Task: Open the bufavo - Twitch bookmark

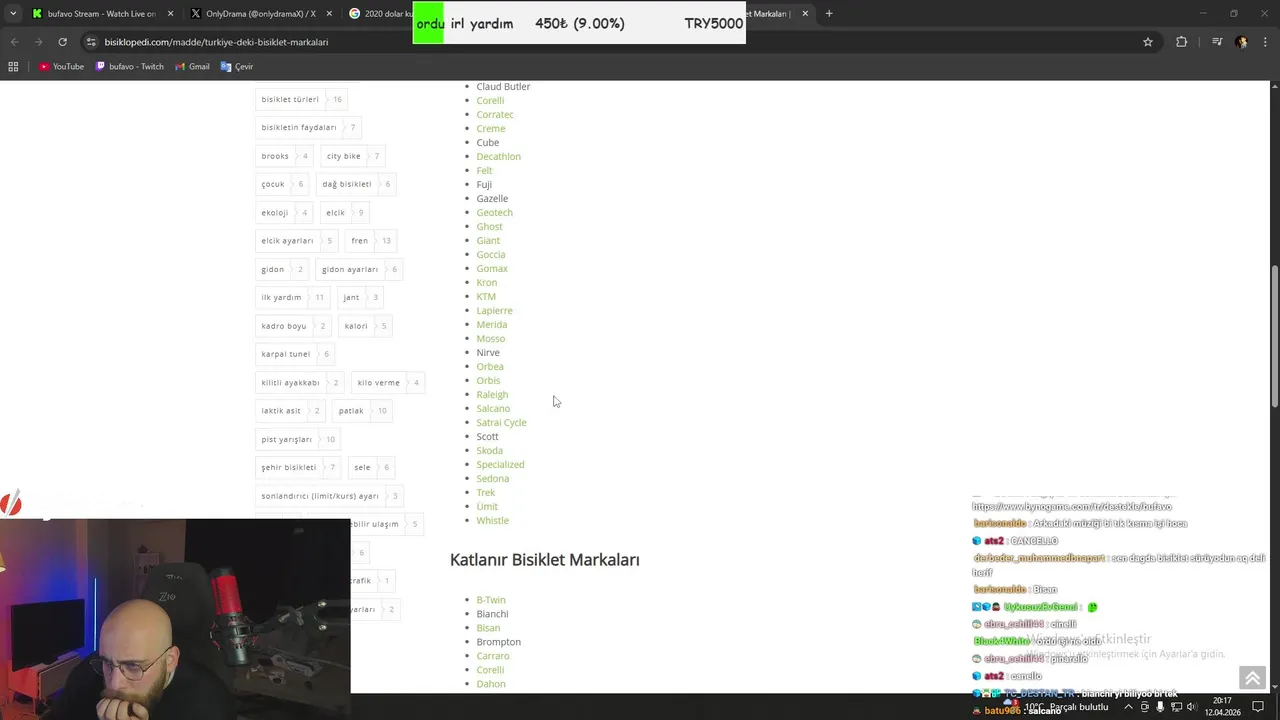Action: [130, 67]
